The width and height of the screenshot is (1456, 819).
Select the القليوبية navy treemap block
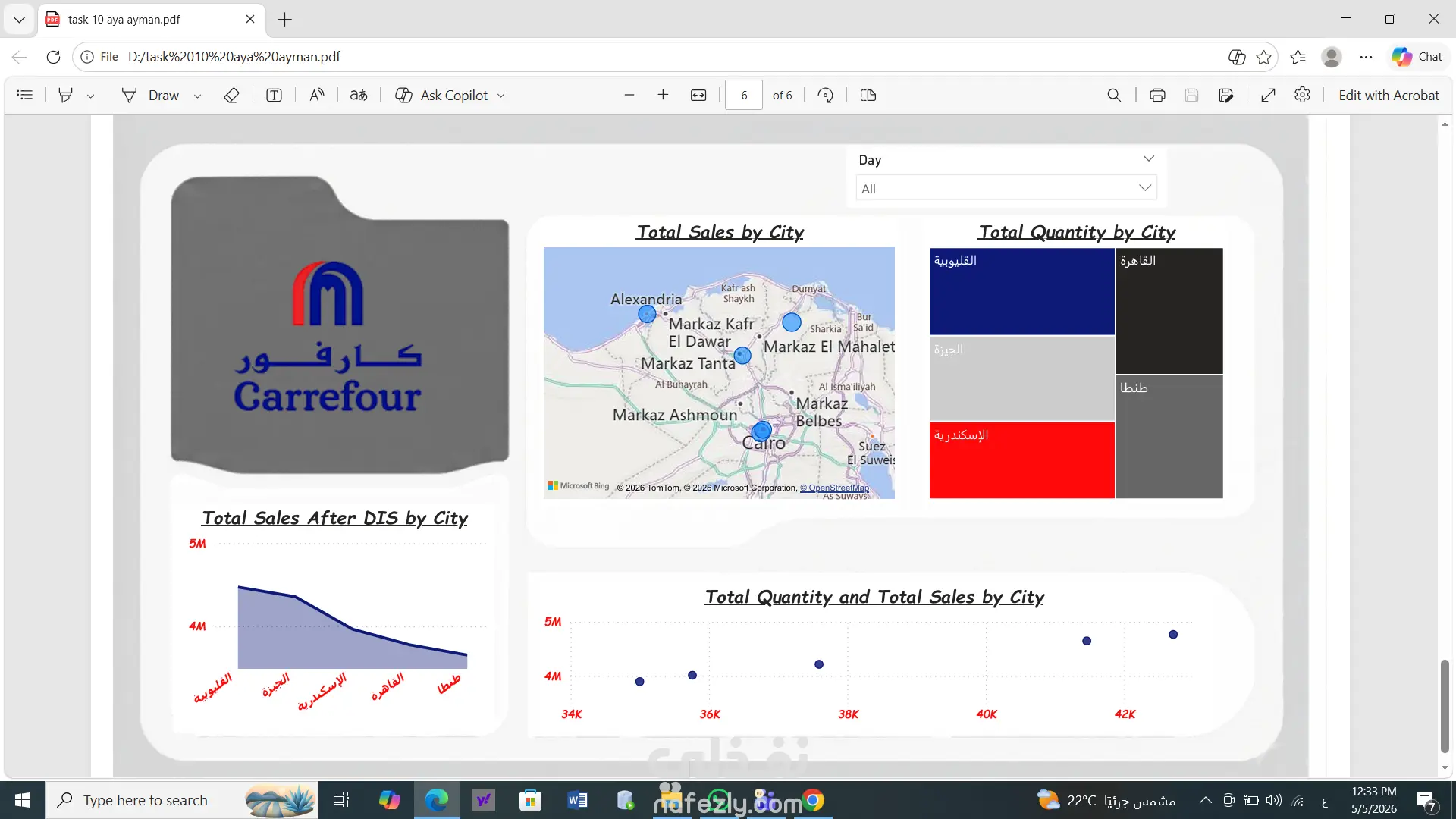pos(1021,291)
